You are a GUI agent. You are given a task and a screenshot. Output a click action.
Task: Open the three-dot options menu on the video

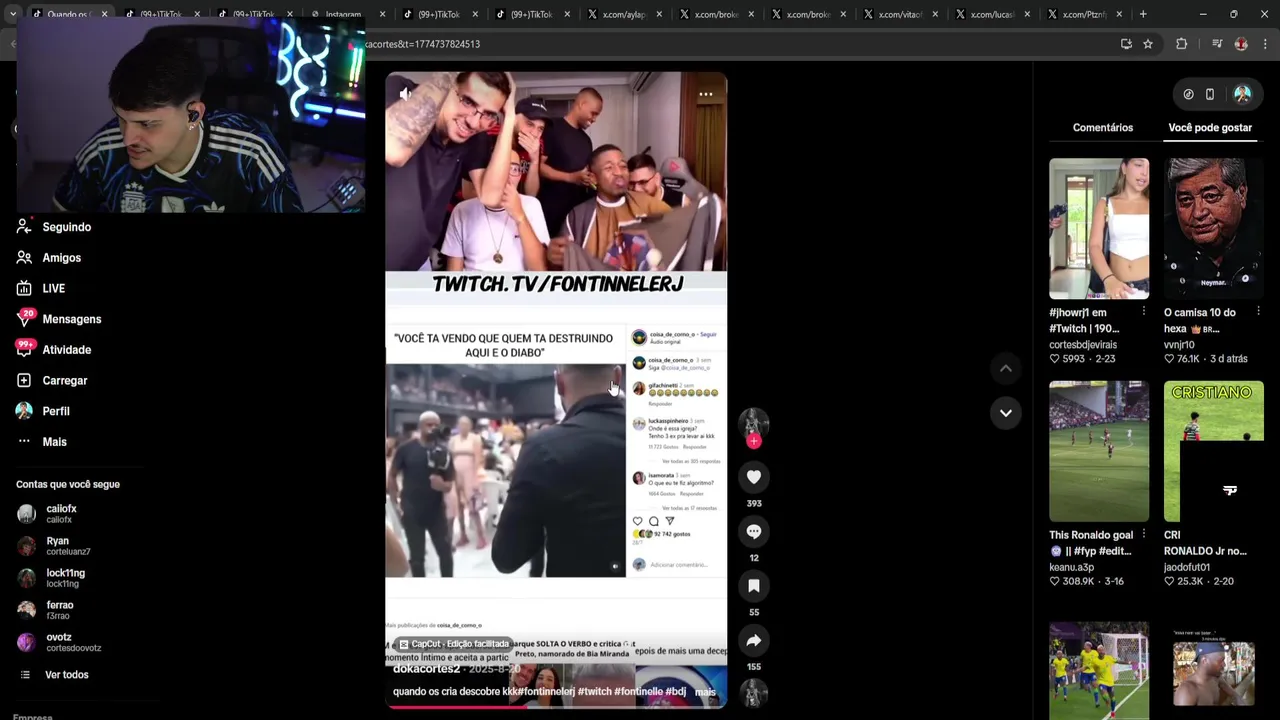[x=705, y=94]
